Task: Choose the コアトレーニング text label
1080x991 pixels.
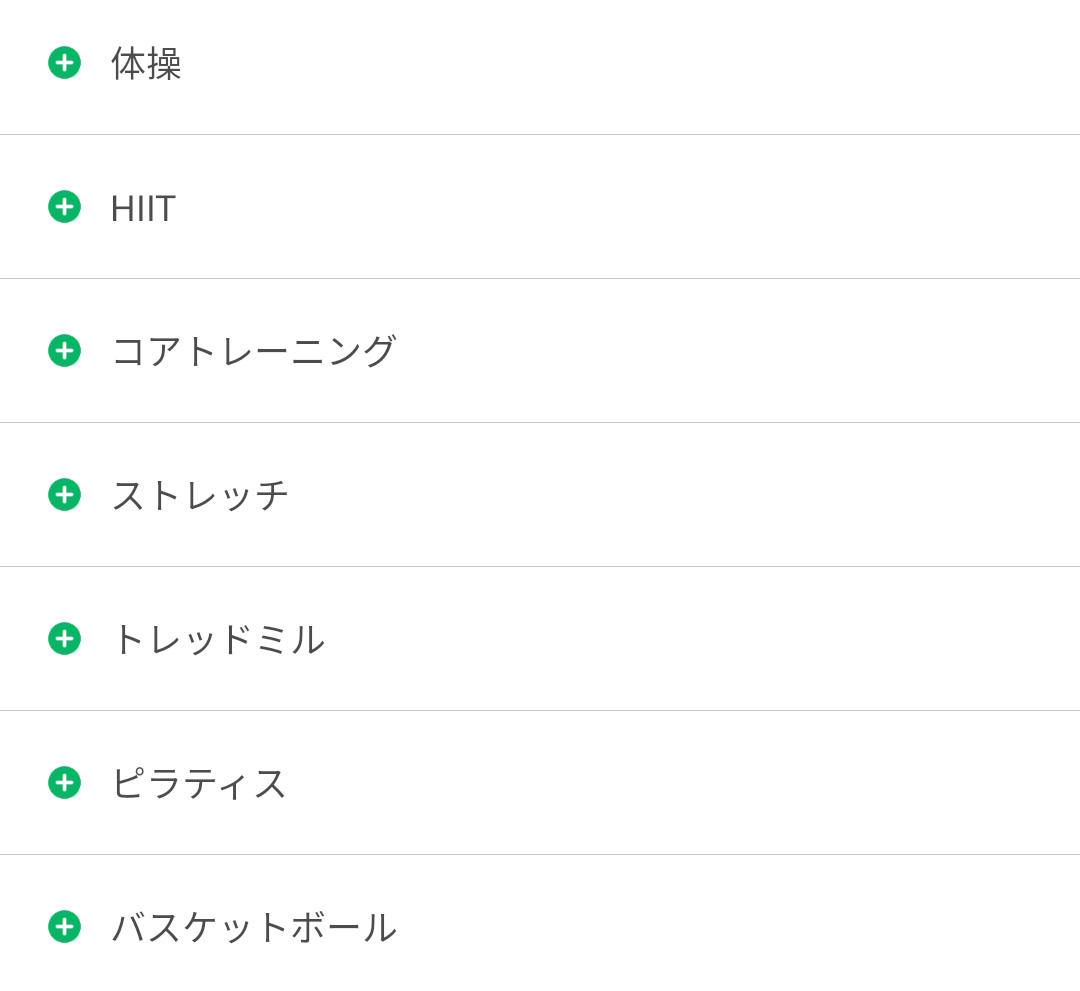Action: [254, 351]
